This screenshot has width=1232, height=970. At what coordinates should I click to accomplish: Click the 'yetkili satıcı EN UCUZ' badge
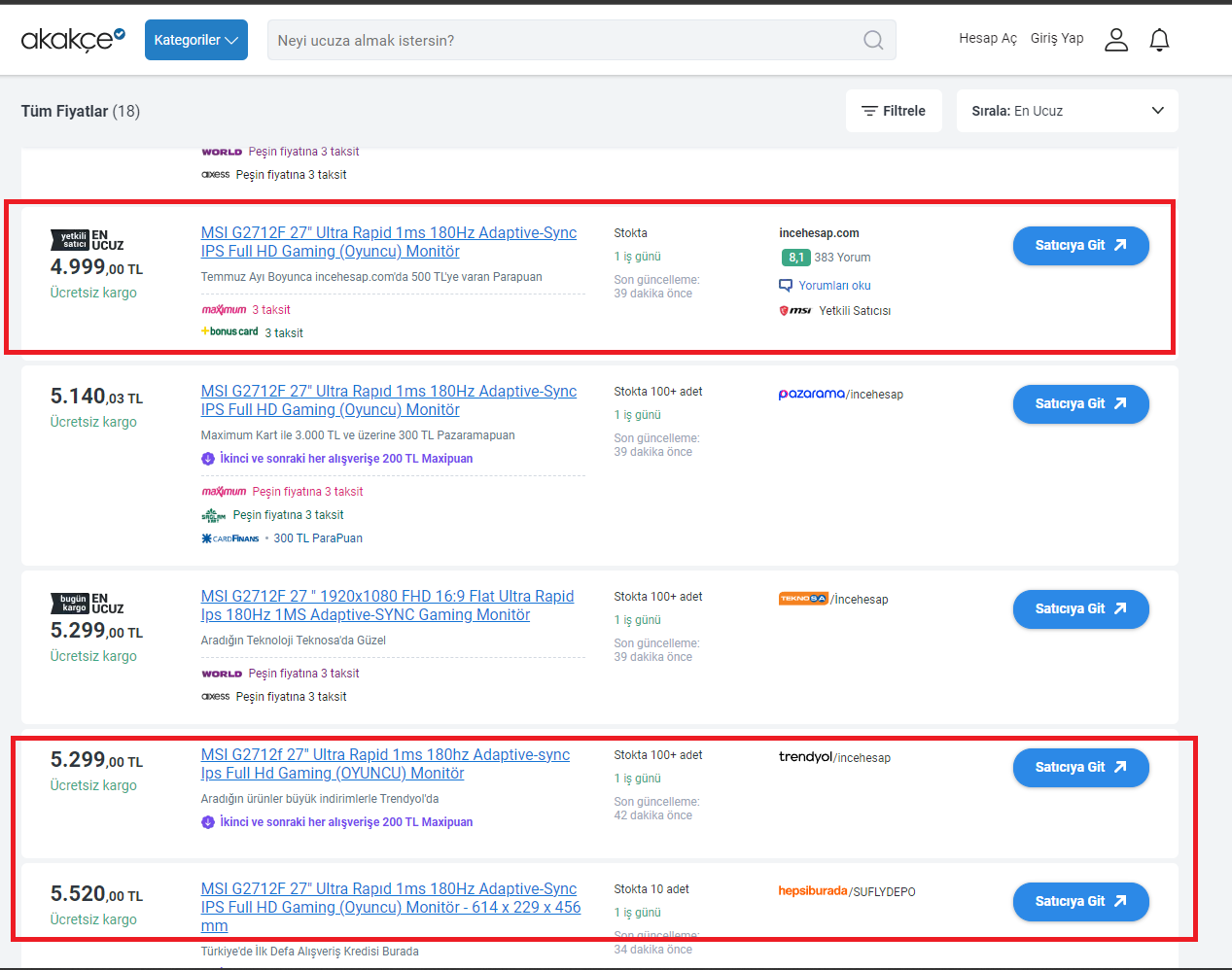pos(88,240)
